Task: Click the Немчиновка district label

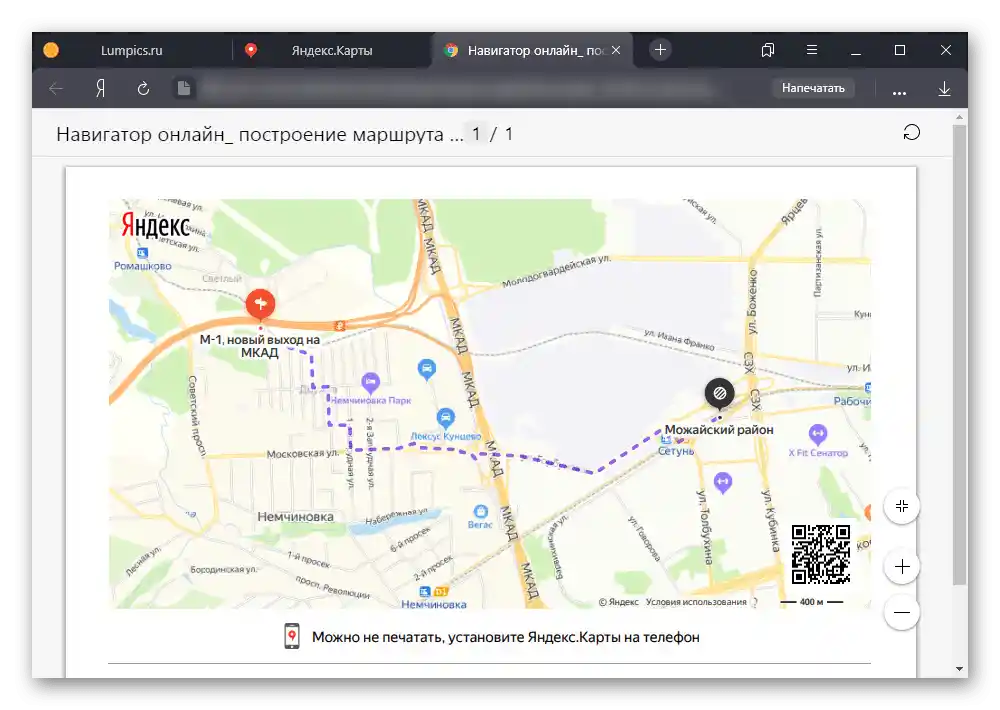Action: point(295,517)
